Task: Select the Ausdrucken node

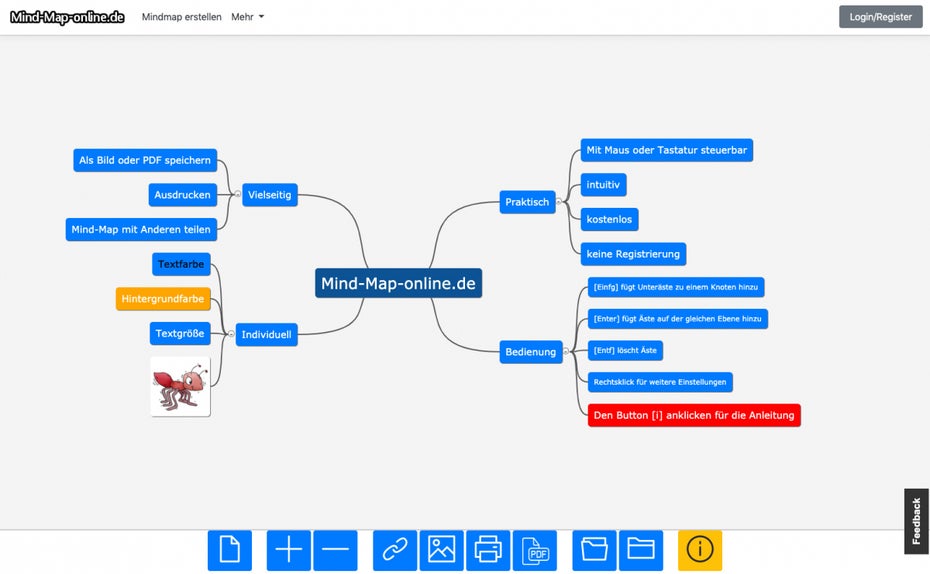Action: click(x=183, y=194)
